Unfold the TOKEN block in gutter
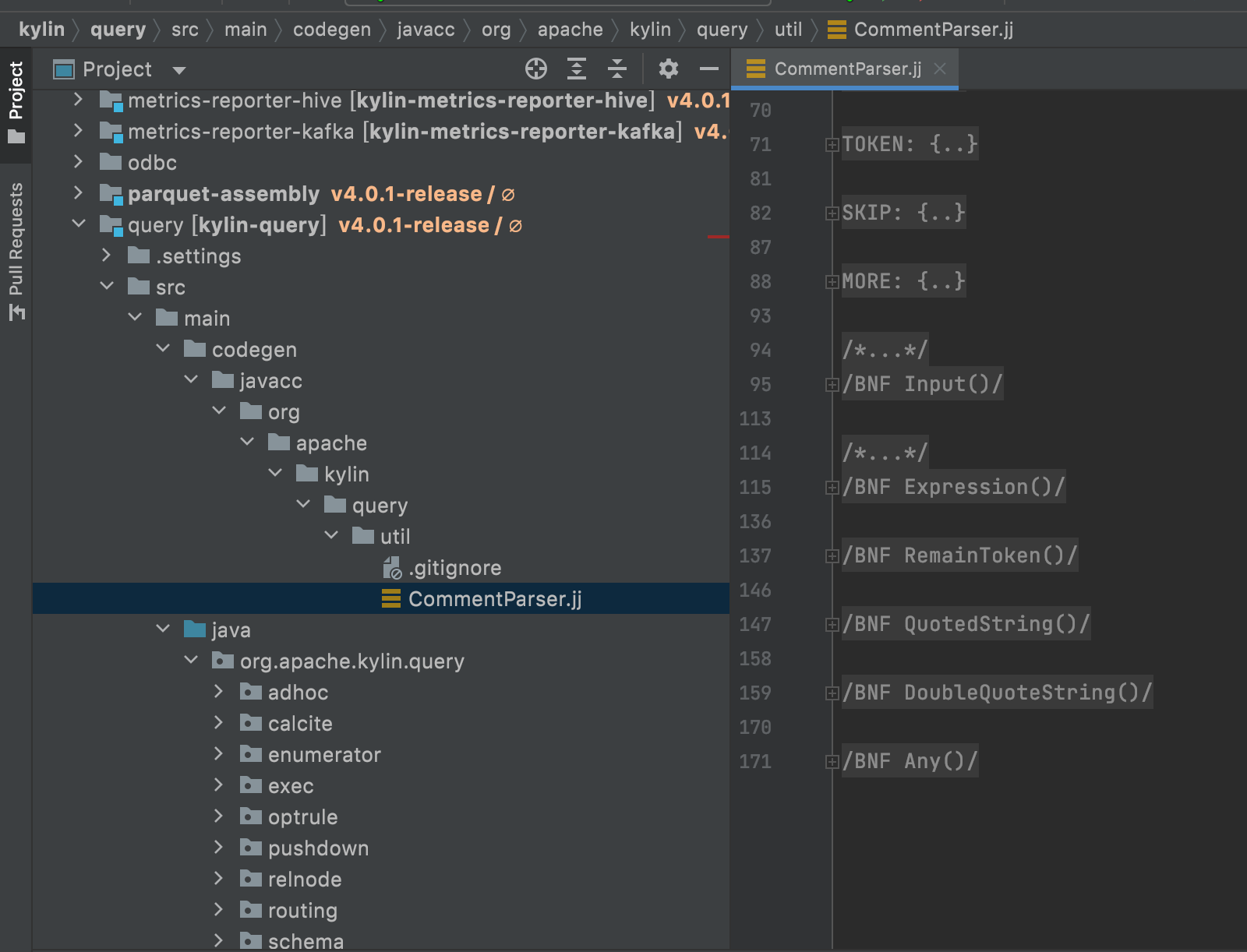 point(832,145)
